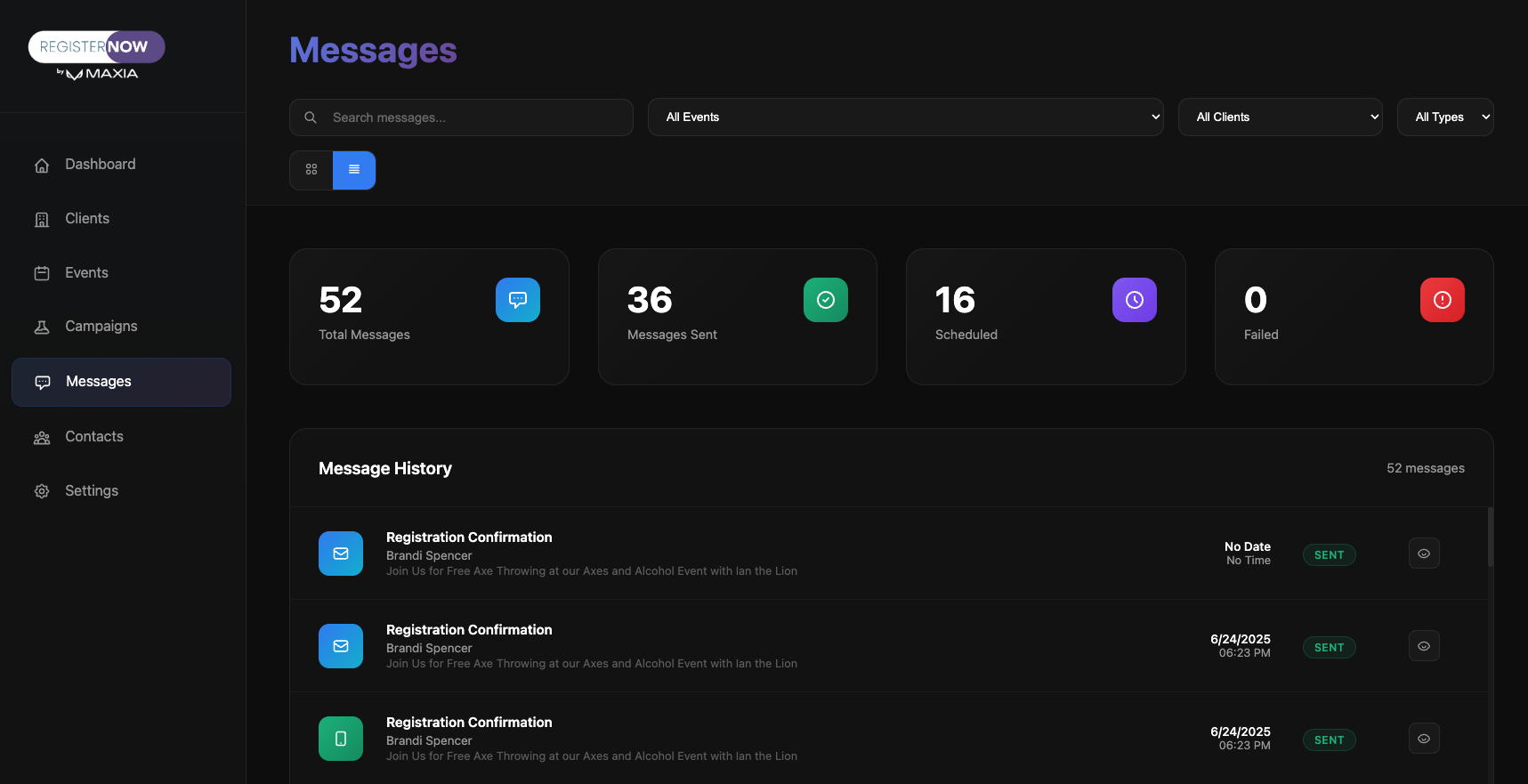Click the RegisterNow logo

tap(96, 55)
